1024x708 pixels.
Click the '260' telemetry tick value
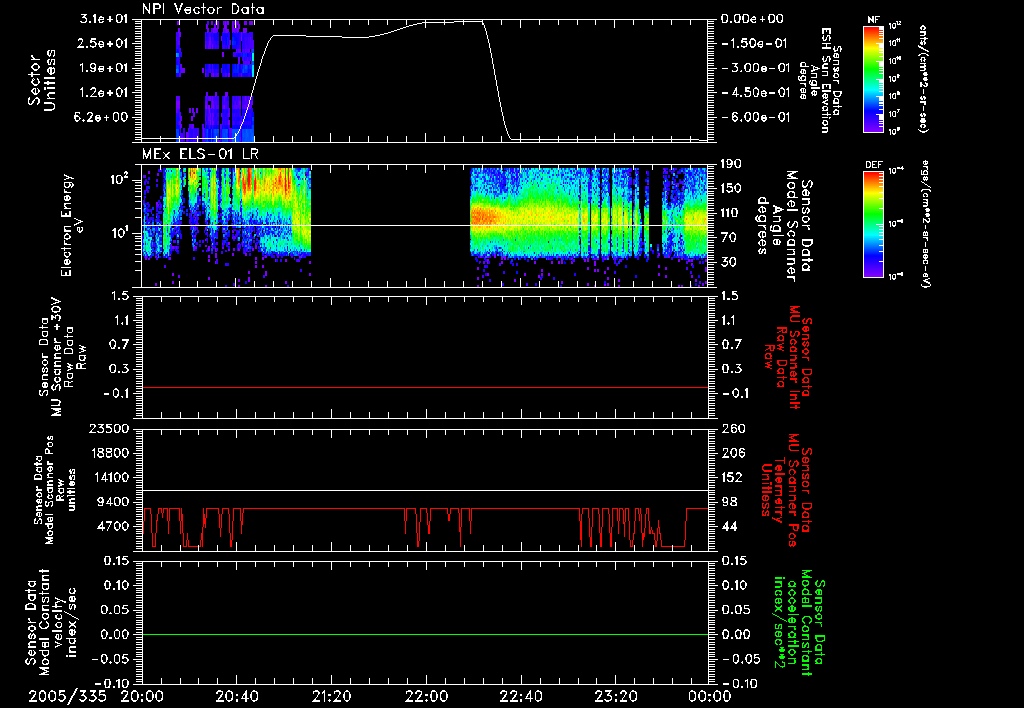733,428
